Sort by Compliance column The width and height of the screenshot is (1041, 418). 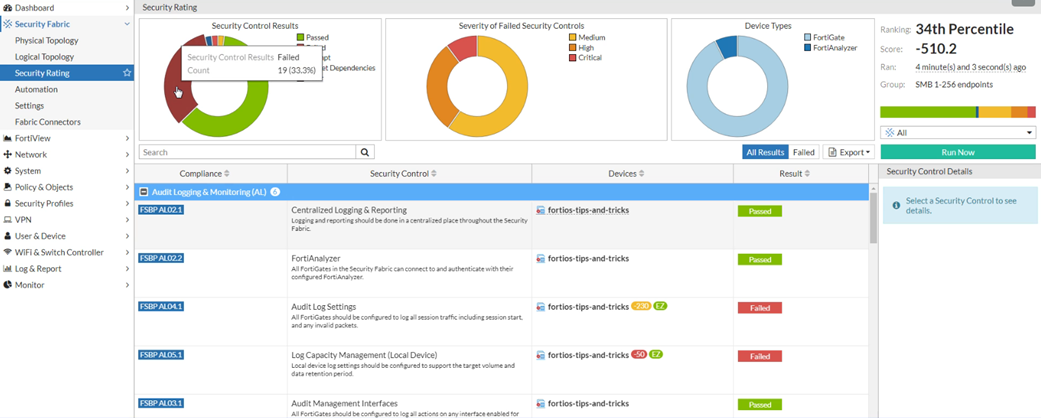[x=204, y=174]
